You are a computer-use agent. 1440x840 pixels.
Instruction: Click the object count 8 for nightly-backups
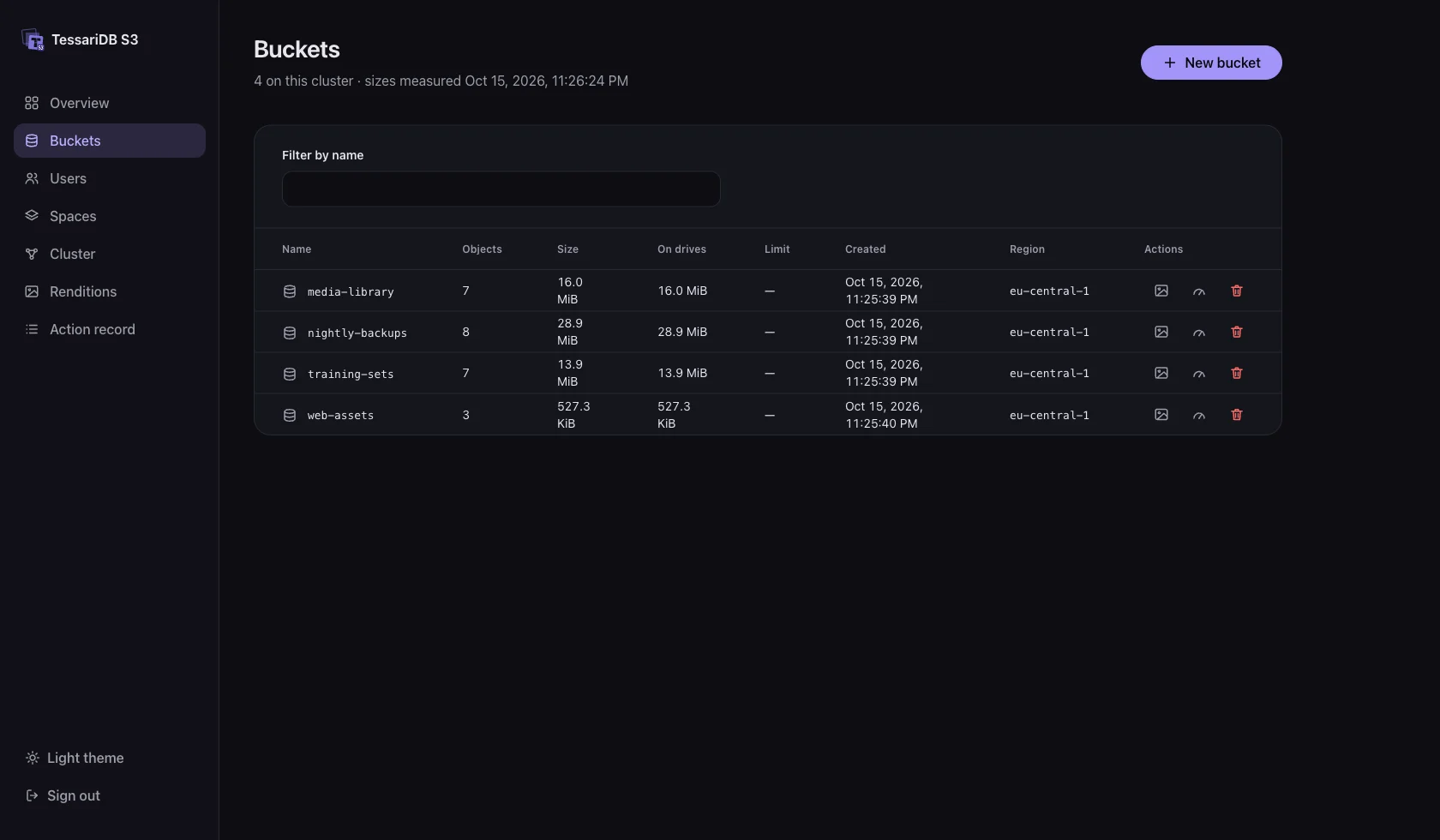465,332
